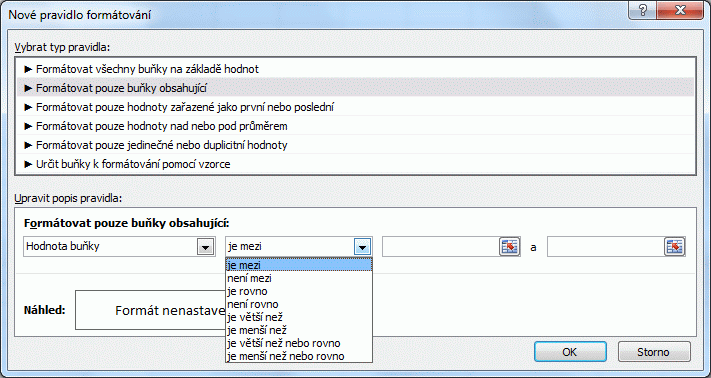Choose 'není rovno' in operator list

click(299, 304)
